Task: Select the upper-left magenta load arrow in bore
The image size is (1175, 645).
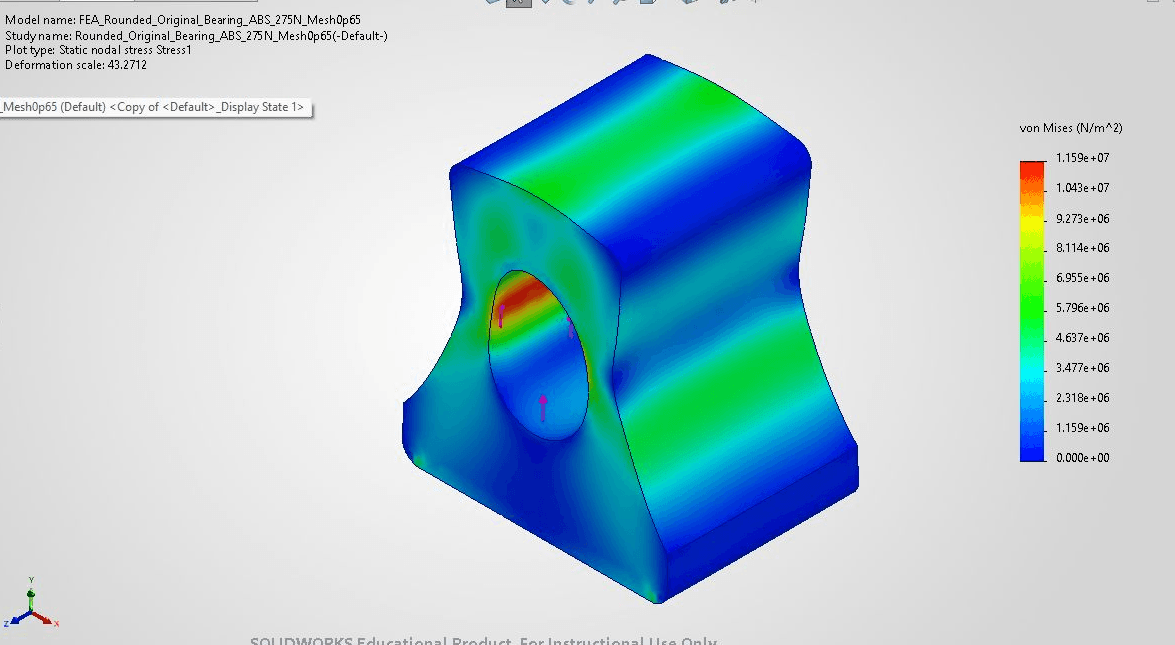Action: (501, 316)
